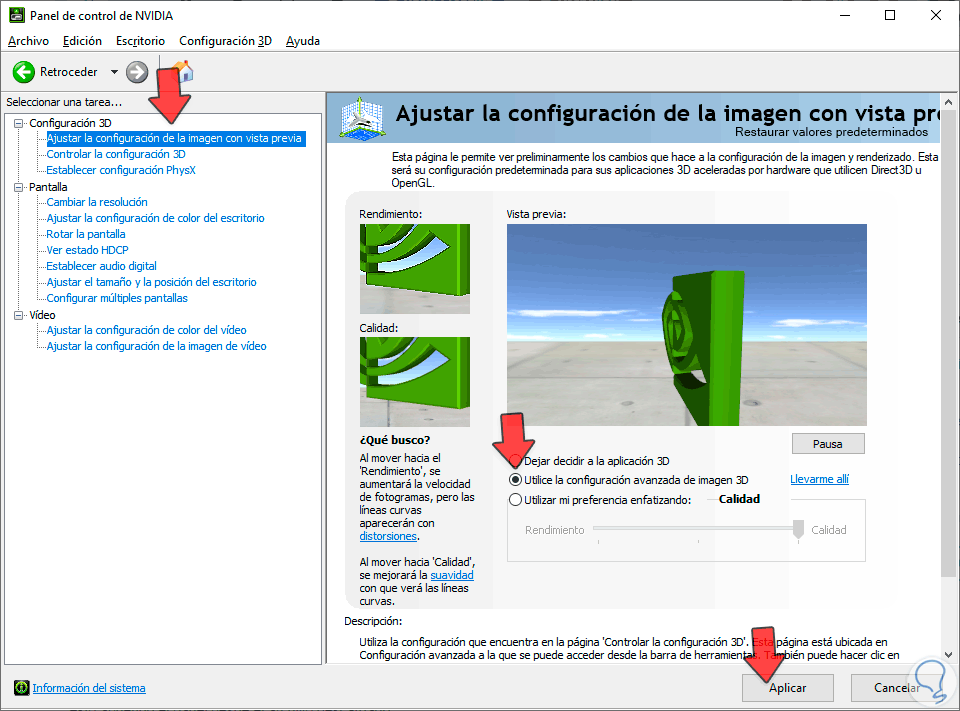Screen dimensions: 960x711
Task: Follow the 'Llevarme allí' link
Action: [819, 479]
